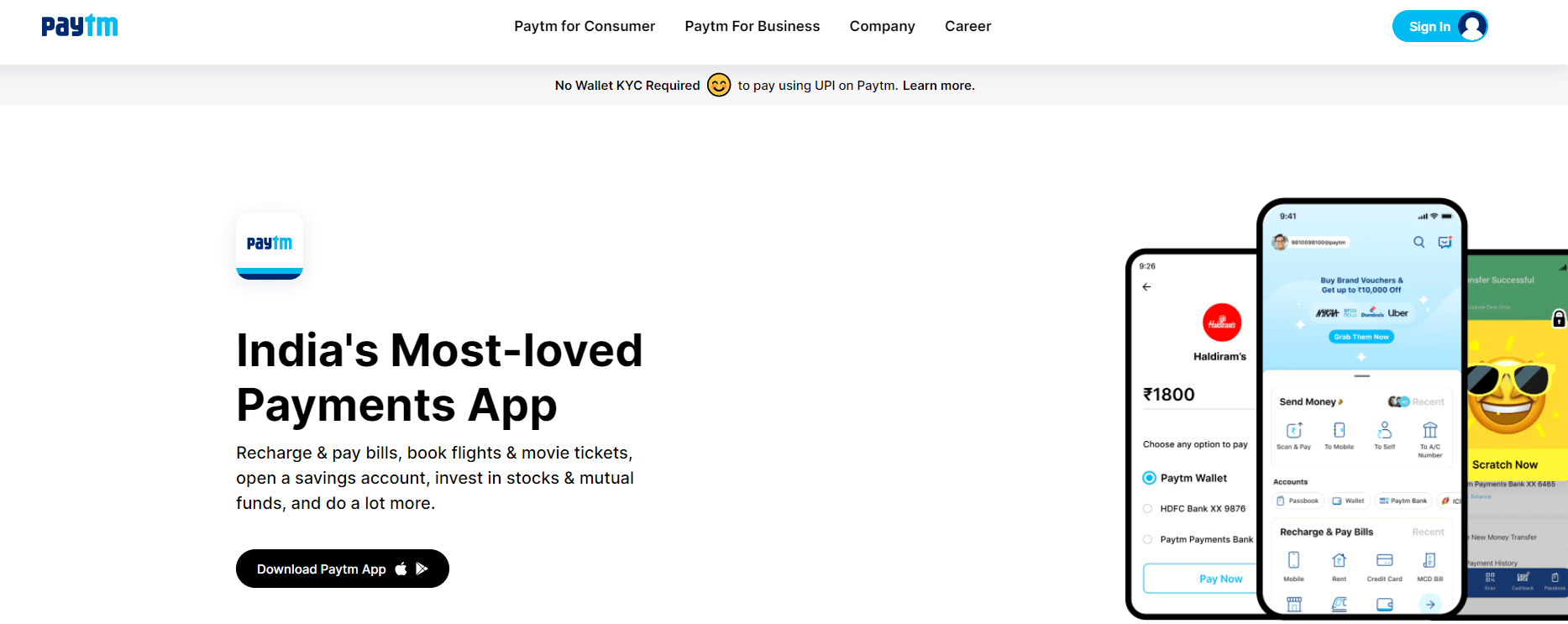
Task: Click the Rent payment icon
Action: (1339, 560)
